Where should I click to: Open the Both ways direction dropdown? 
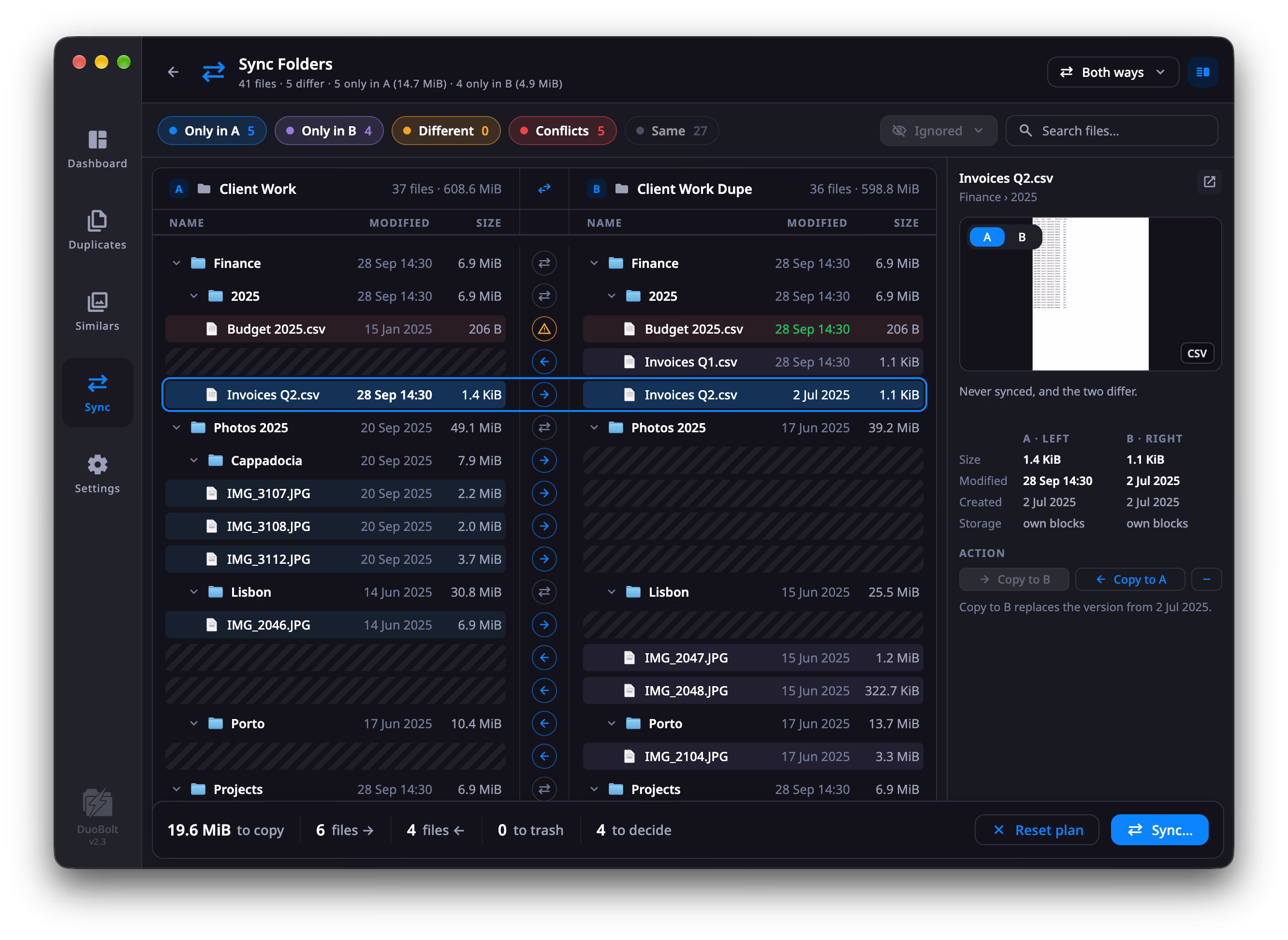(x=1112, y=72)
